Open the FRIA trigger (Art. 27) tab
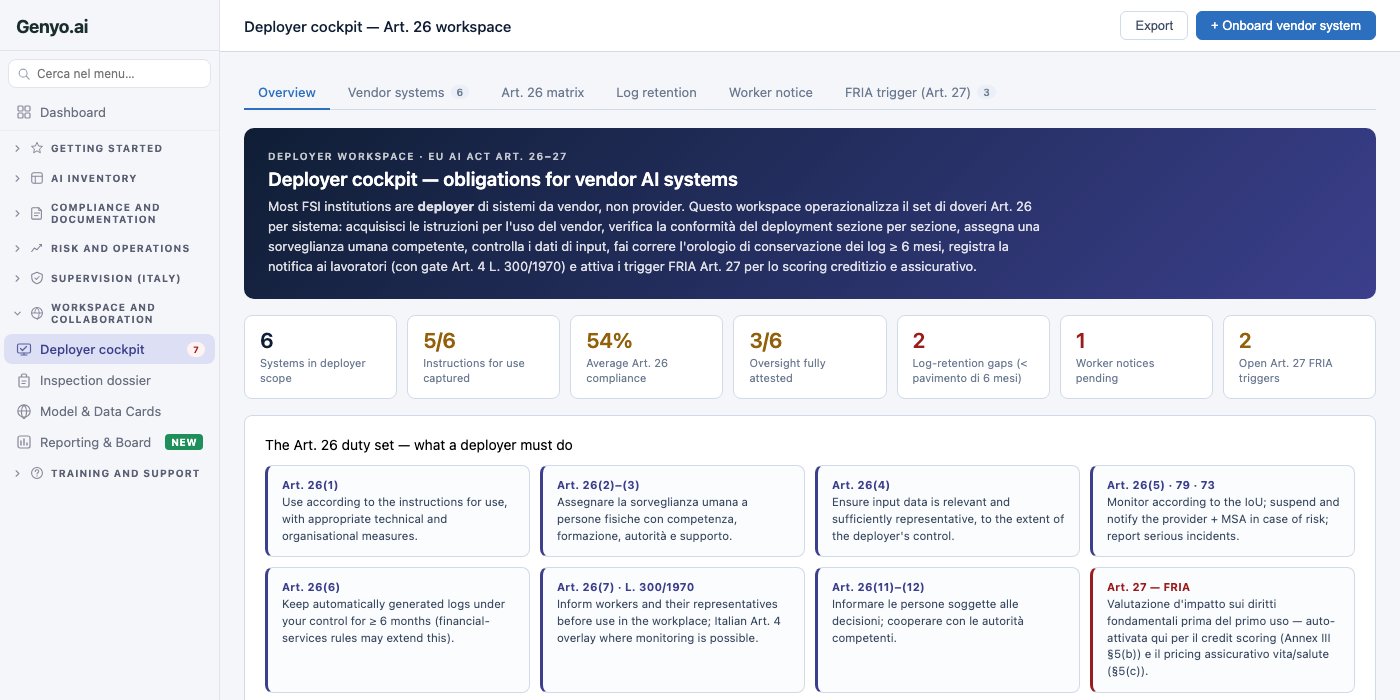Viewport: 1400px width, 700px height. [920, 92]
